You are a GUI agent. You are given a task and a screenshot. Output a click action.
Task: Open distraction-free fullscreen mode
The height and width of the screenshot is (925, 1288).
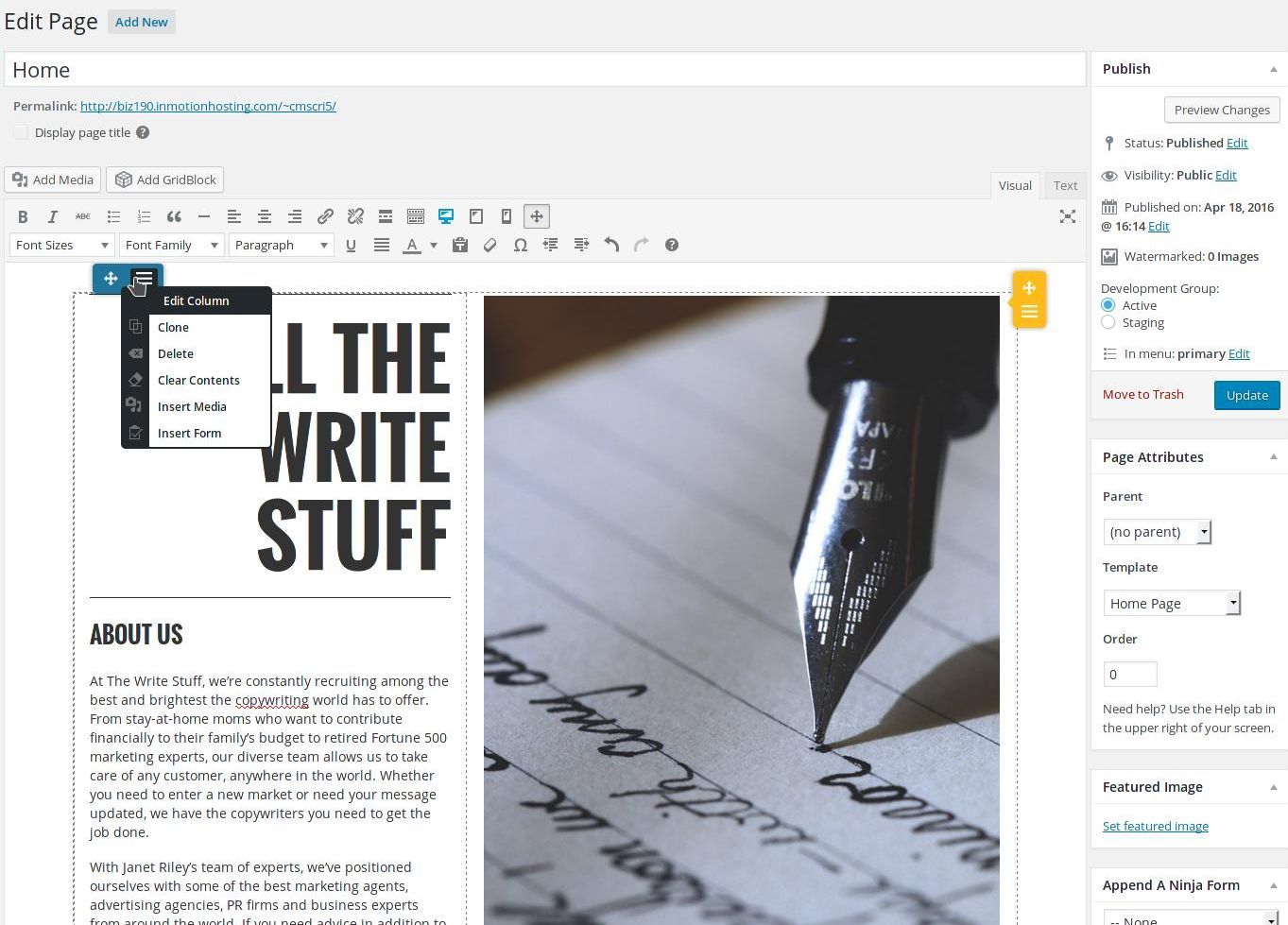[x=1068, y=216]
